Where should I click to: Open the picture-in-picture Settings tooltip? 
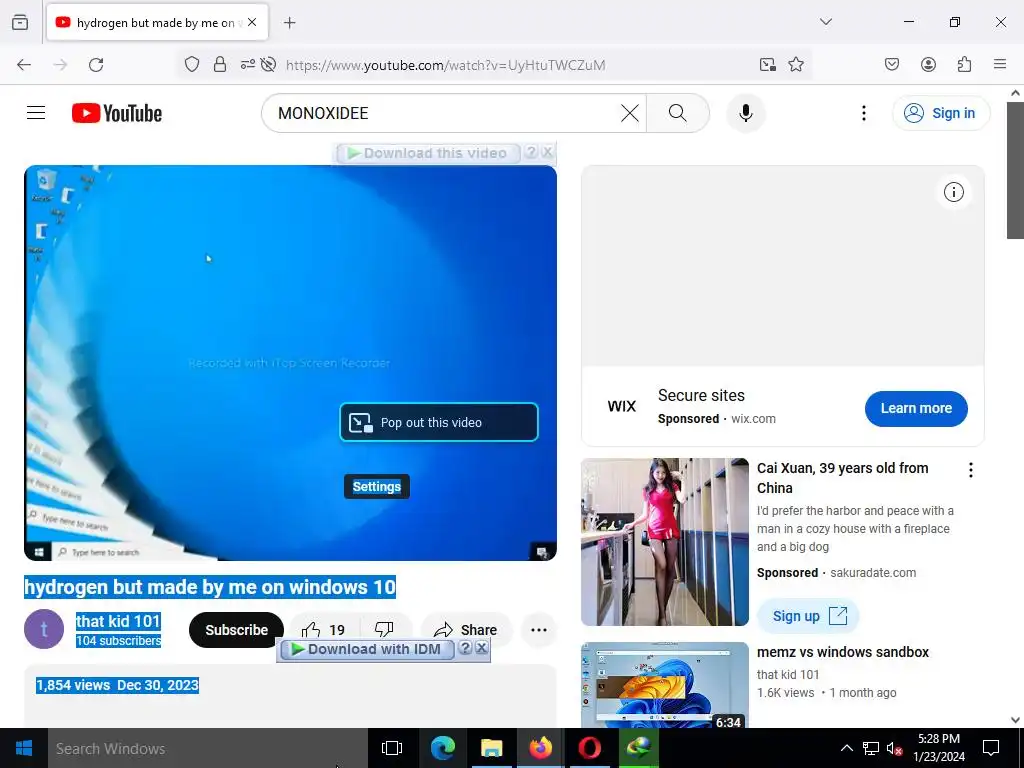(377, 487)
